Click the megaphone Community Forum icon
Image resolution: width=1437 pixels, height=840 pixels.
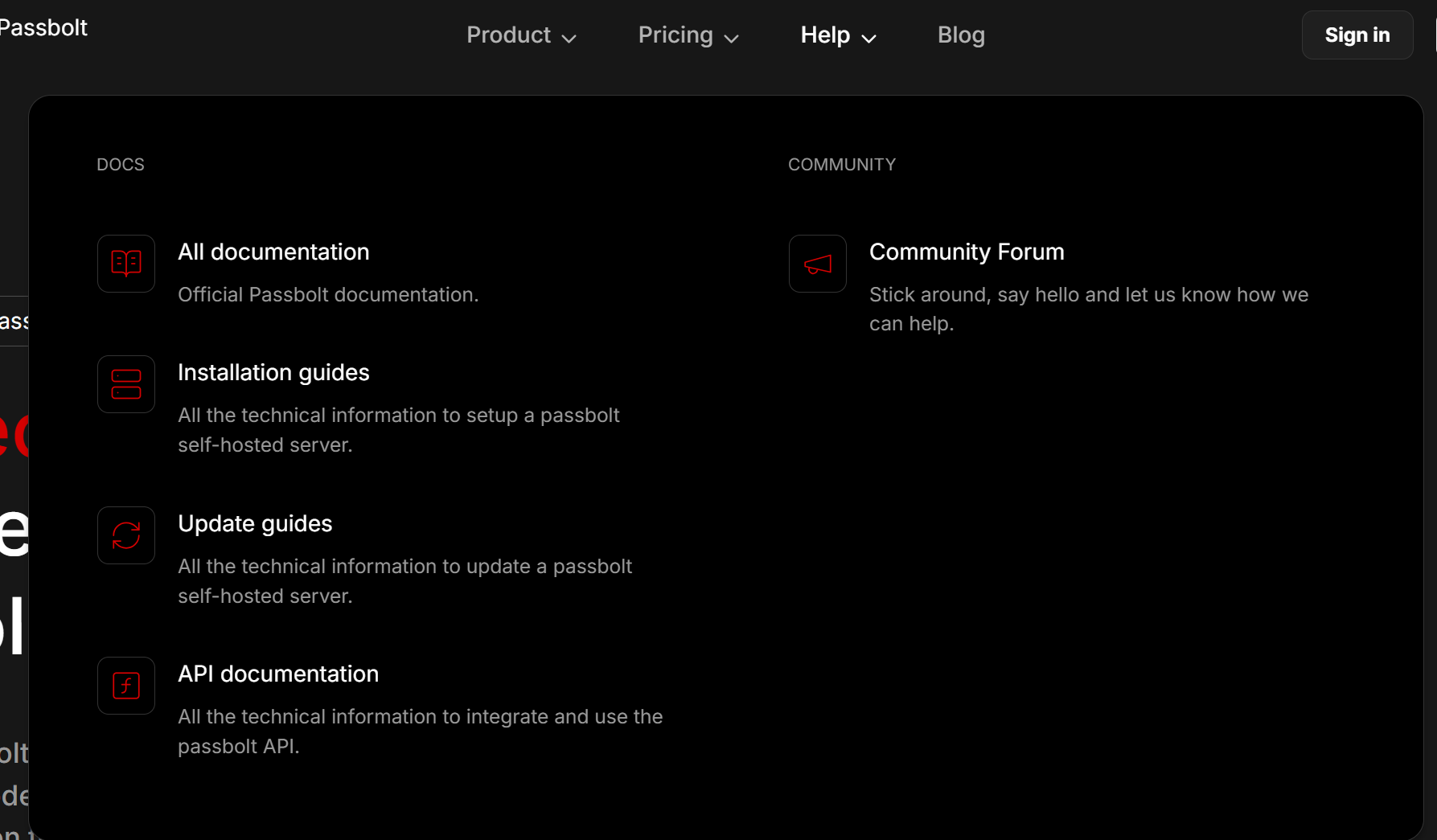[x=818, y=264]
